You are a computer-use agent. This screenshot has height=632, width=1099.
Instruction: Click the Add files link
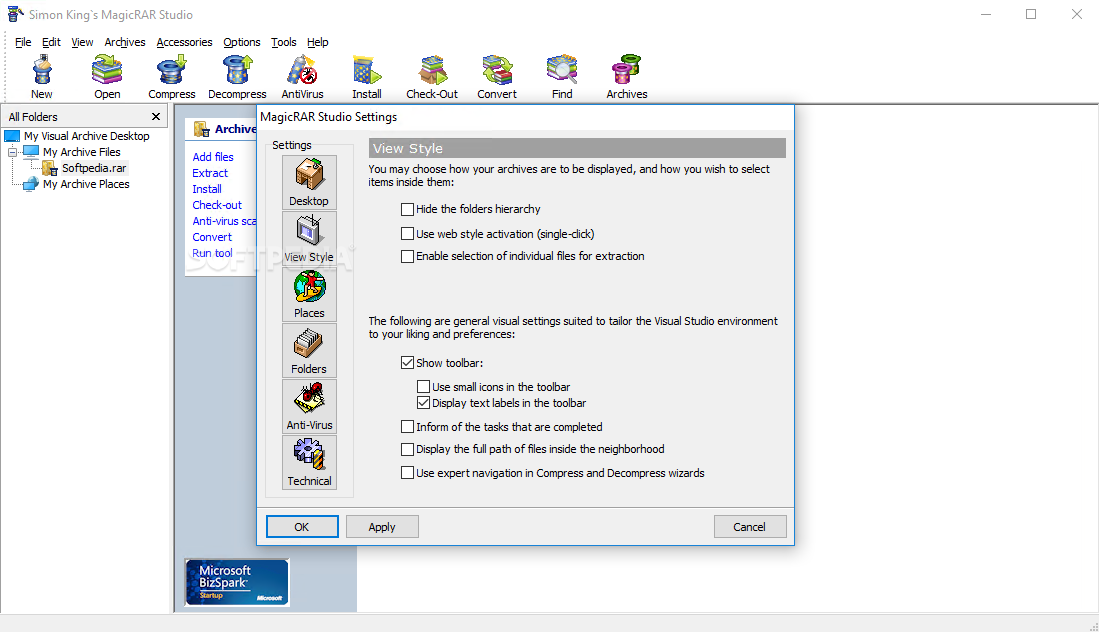(213, 157)
